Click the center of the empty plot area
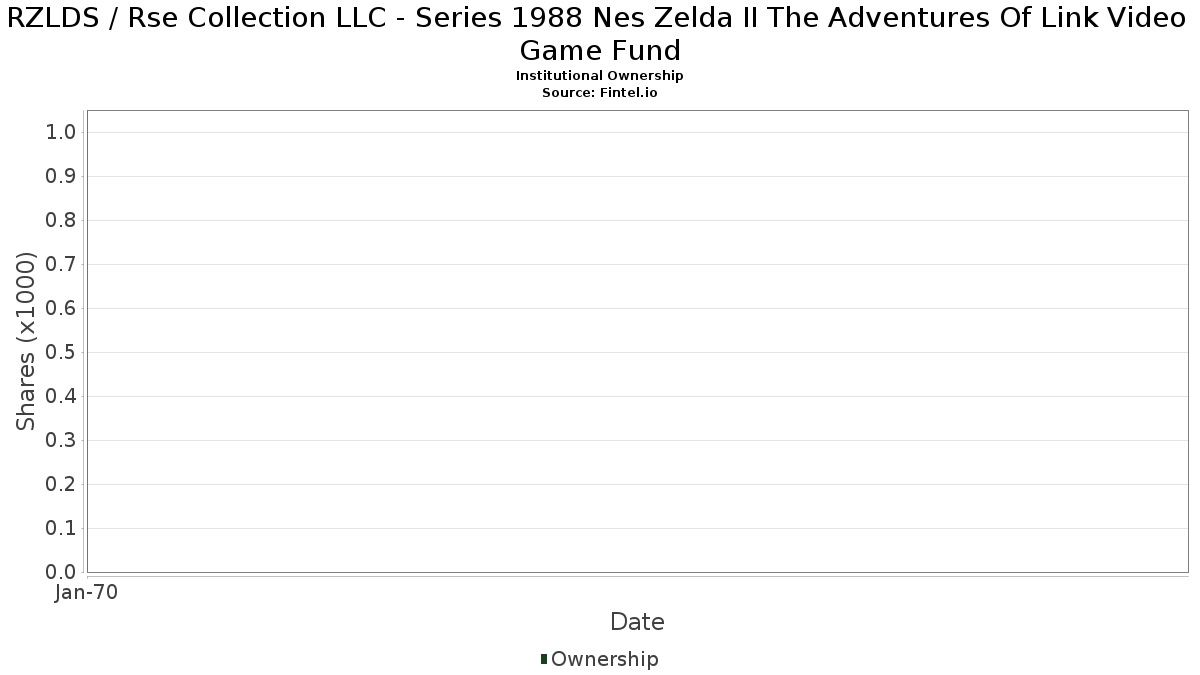 [x=637, y=341]
